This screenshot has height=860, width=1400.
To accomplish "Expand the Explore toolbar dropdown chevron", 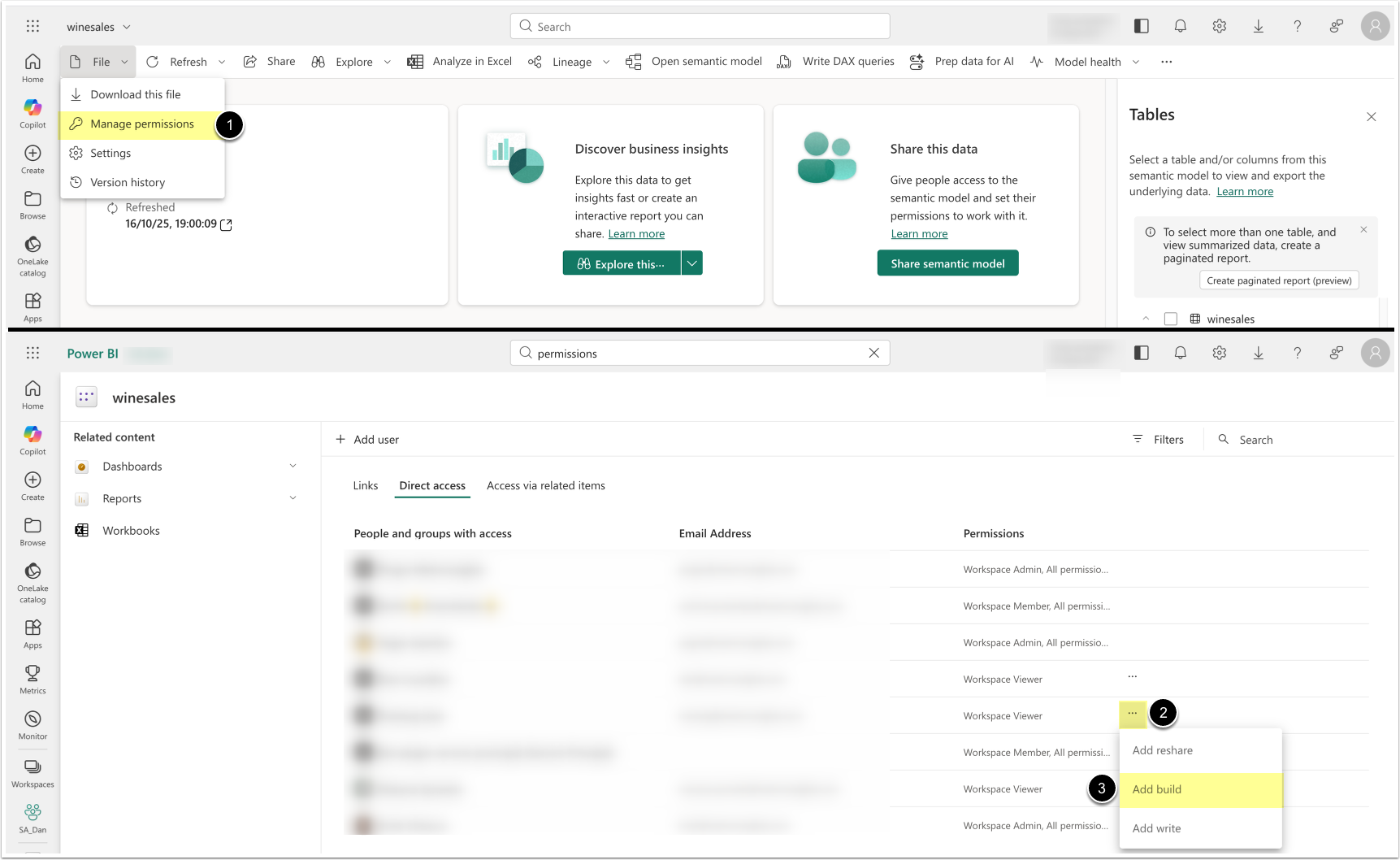I will (x=388, y=62).
